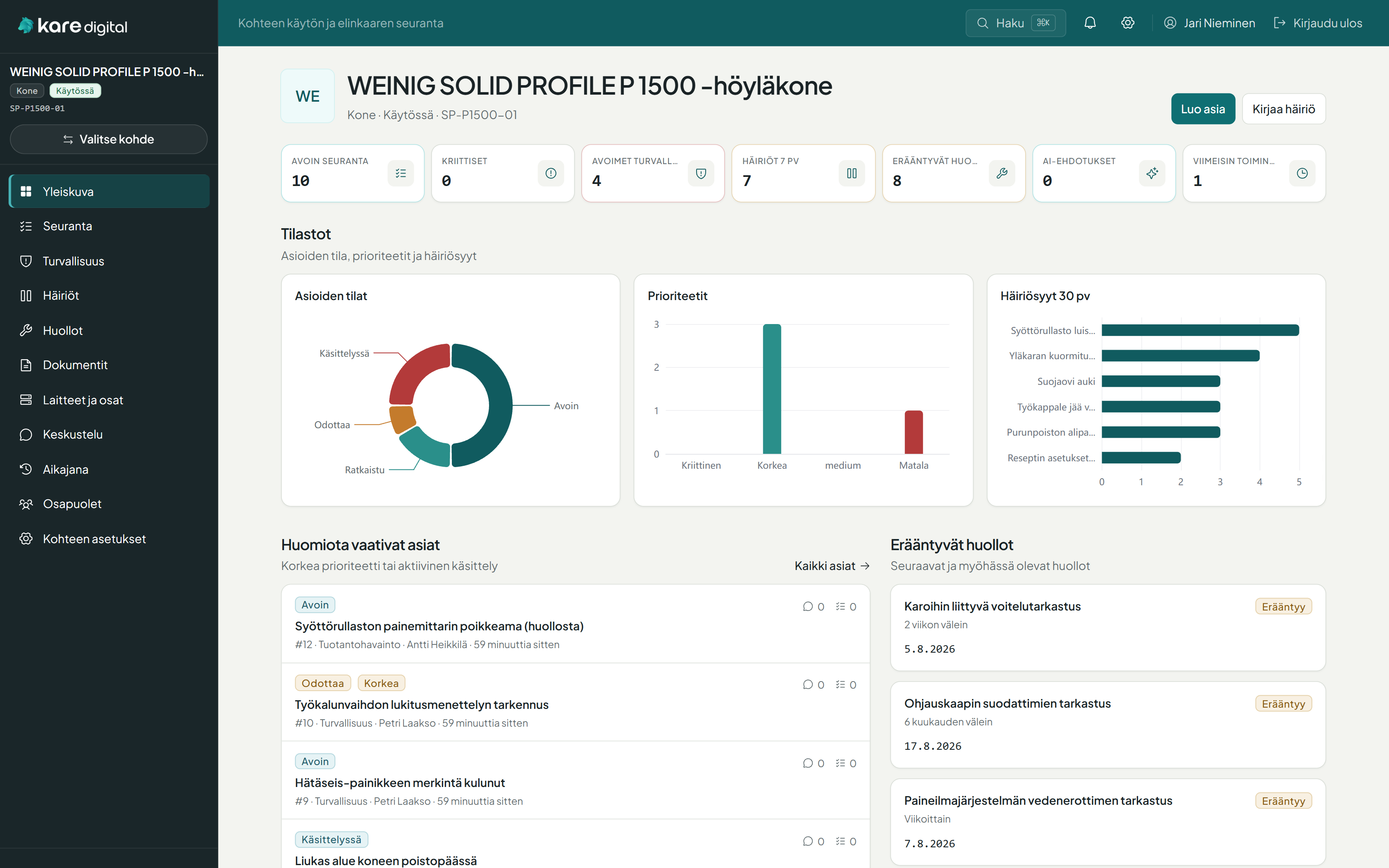Viewport: 1389px width, 868px height.
Task: Open the Häiriöt 7 pv stat card
Action: pos(804,173)
